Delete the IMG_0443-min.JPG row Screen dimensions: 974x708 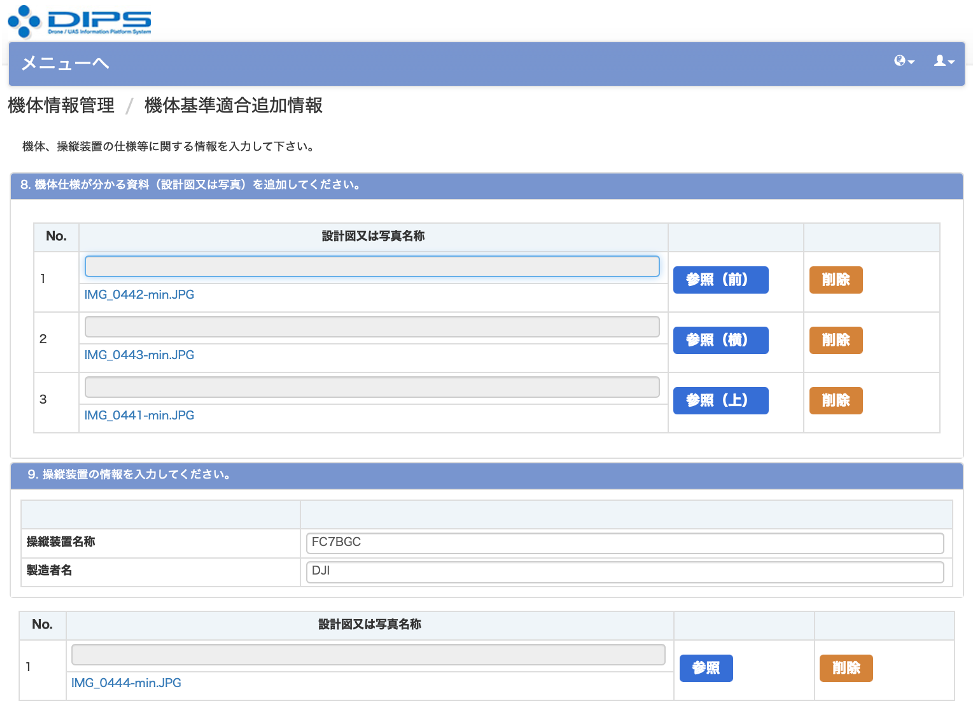pos(835,340)
